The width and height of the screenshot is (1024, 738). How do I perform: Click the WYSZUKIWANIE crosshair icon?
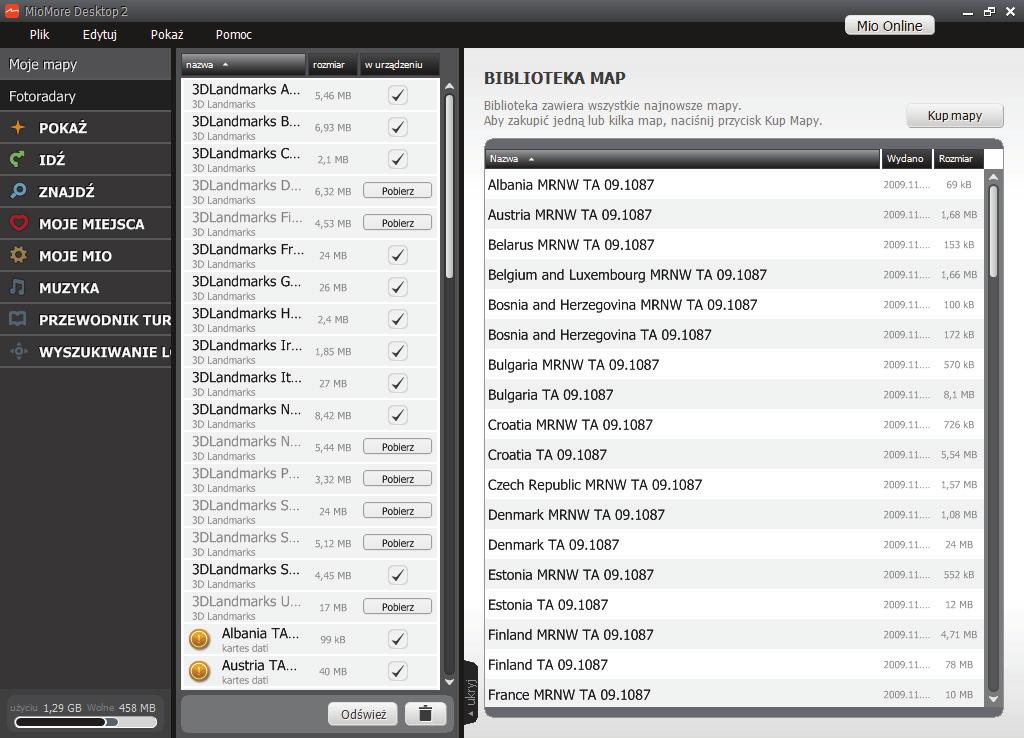point(18,351)
